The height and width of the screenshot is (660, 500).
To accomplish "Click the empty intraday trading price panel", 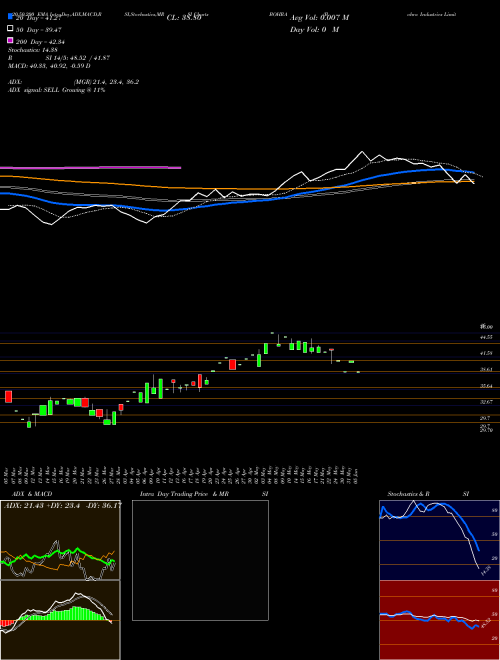I will point(200,560).
